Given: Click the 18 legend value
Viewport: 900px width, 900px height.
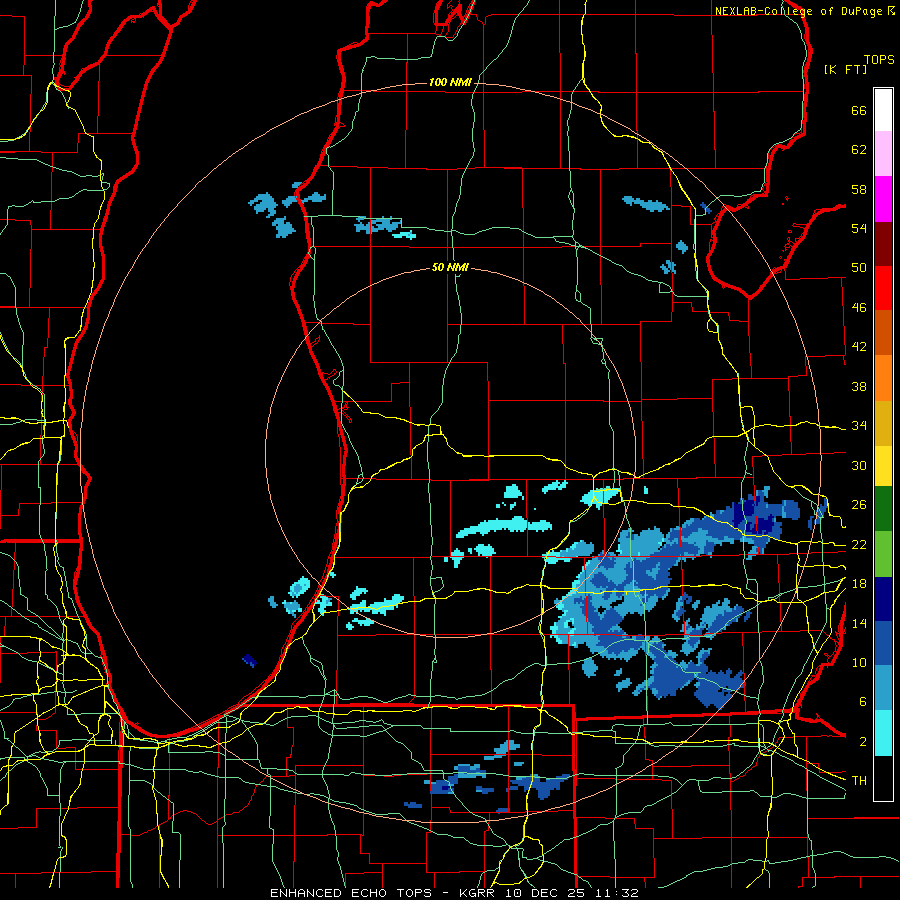Looking at the screenshot, I should click(859, 584).
